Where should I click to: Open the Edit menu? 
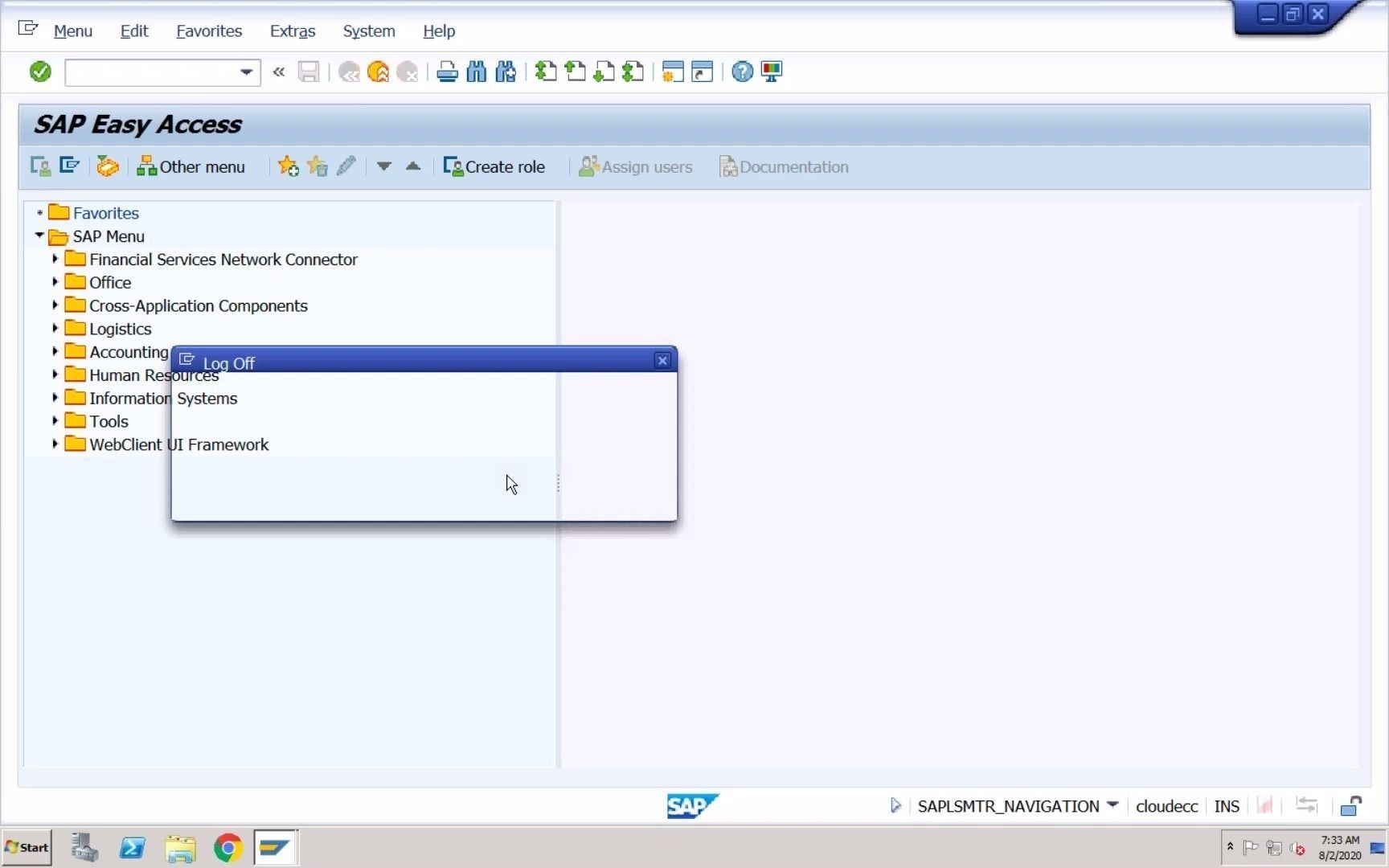coord(134,31)
